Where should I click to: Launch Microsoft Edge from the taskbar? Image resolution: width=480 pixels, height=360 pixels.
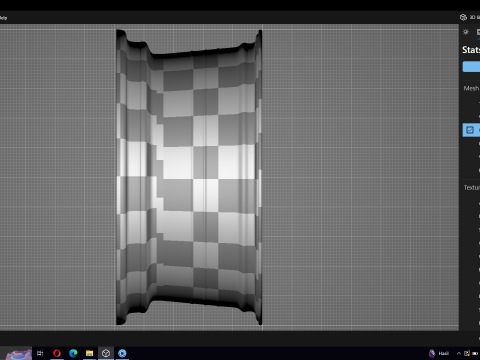(x=73, y=353)
